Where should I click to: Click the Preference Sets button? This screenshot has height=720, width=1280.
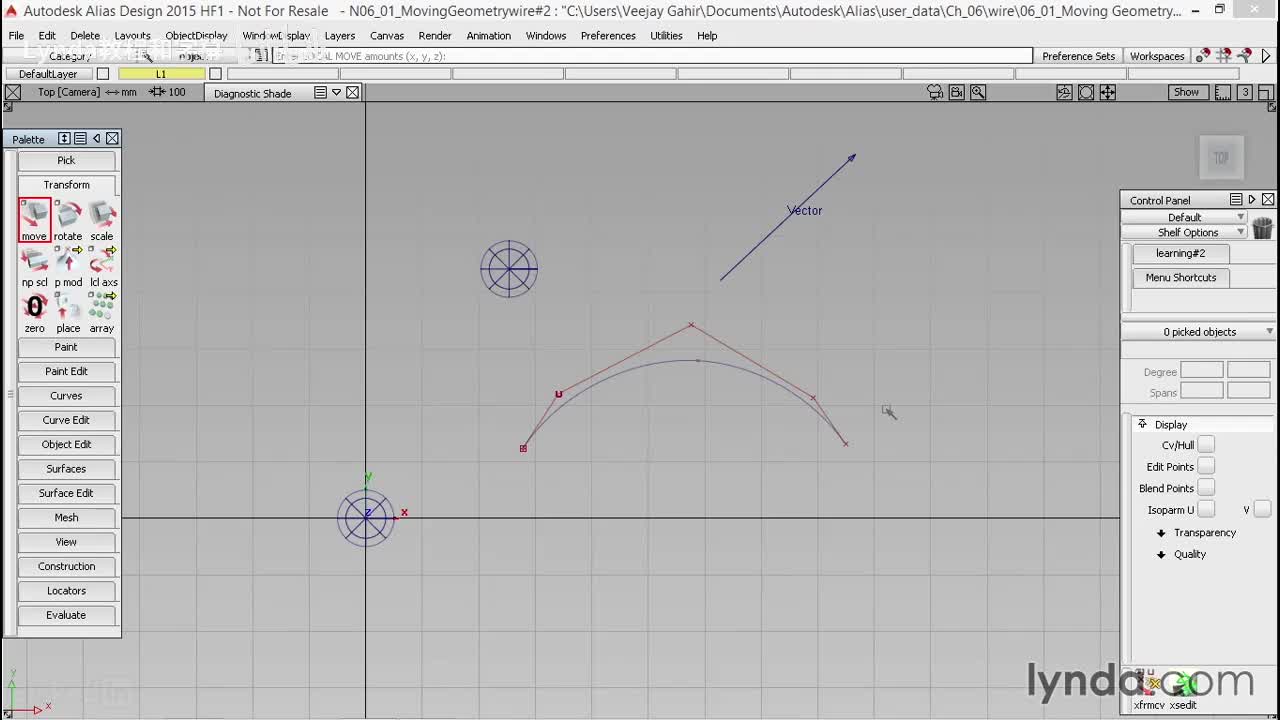click(x=1078, y=56)
